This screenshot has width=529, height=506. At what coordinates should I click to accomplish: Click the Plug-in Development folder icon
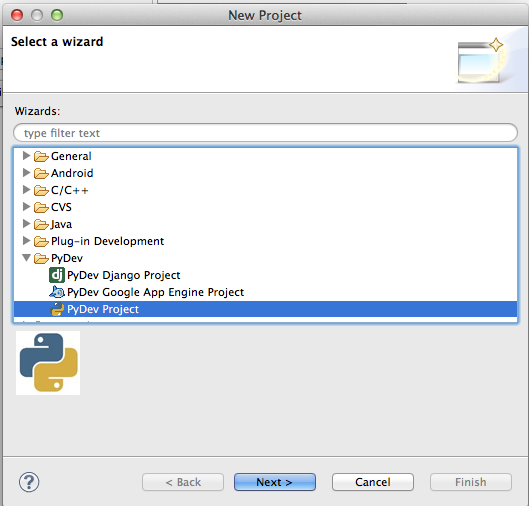click(41, 241)
